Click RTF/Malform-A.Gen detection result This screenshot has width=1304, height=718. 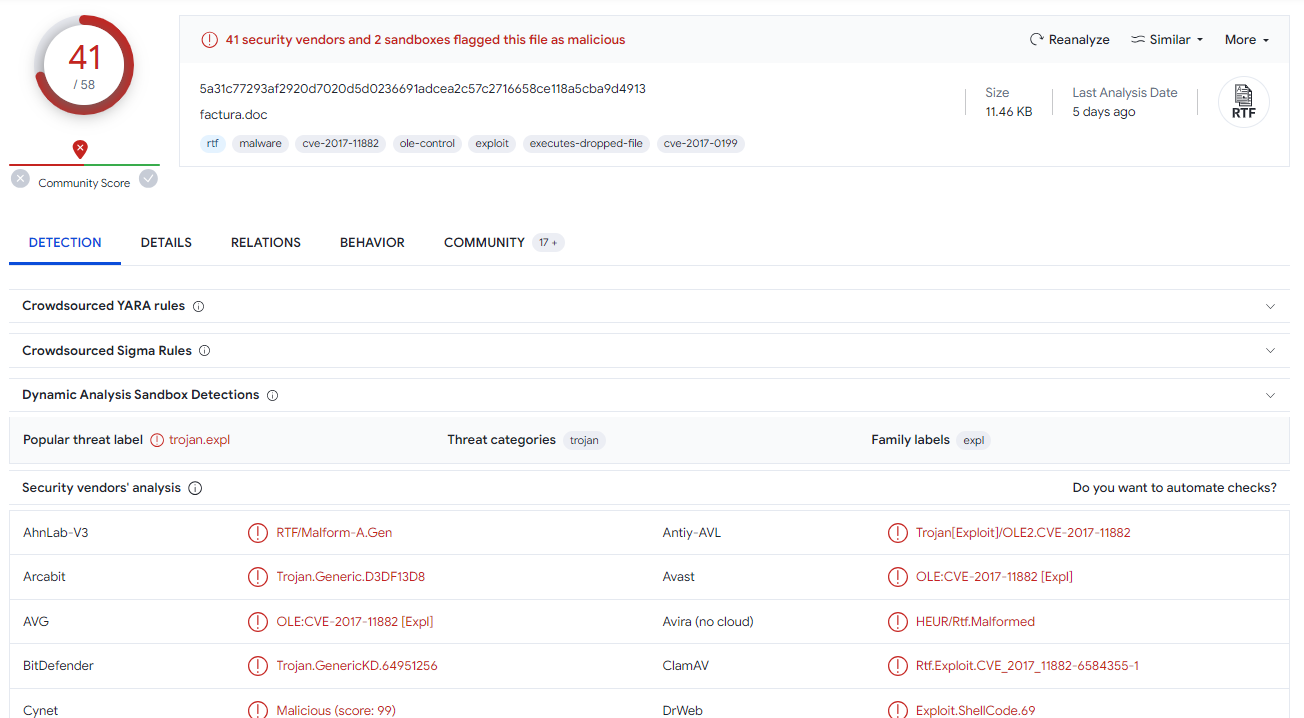334,533
